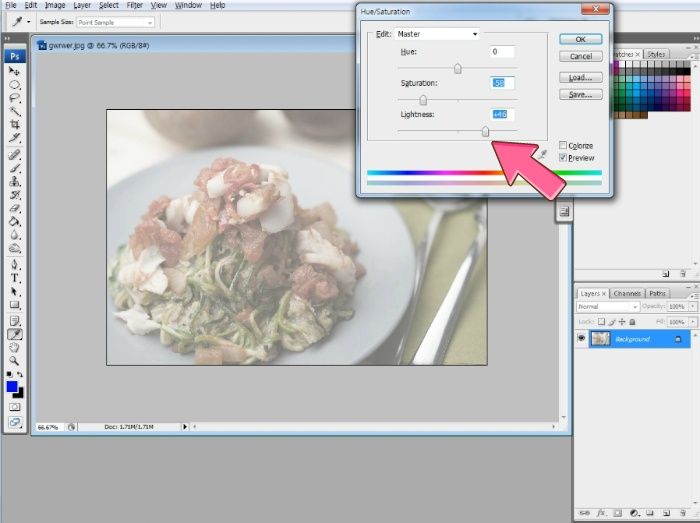
Task: Switch to the Channels tab
Action: pyautogui.click(x=627, y=293)
